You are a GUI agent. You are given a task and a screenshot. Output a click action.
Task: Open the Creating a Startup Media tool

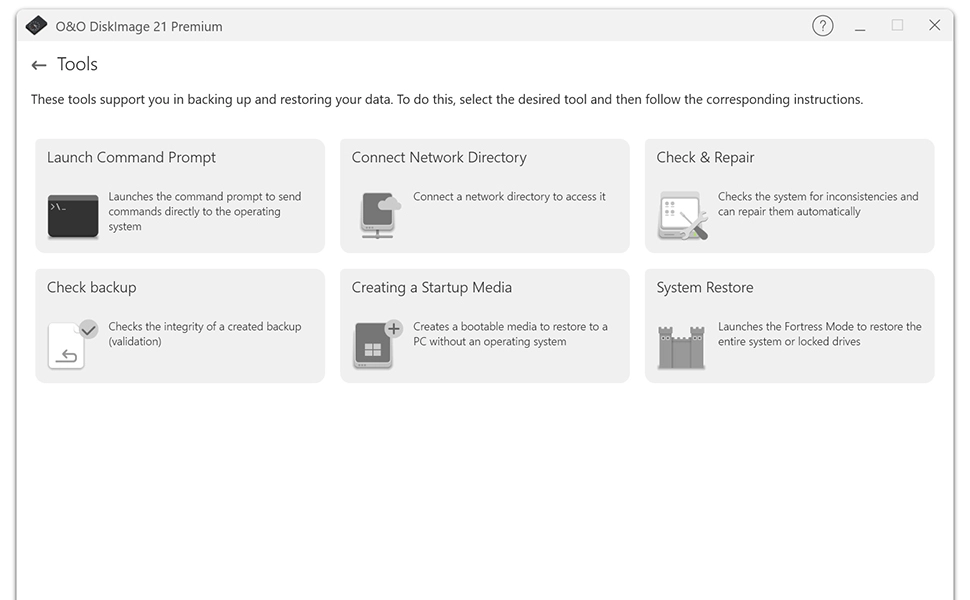point(484,325)
